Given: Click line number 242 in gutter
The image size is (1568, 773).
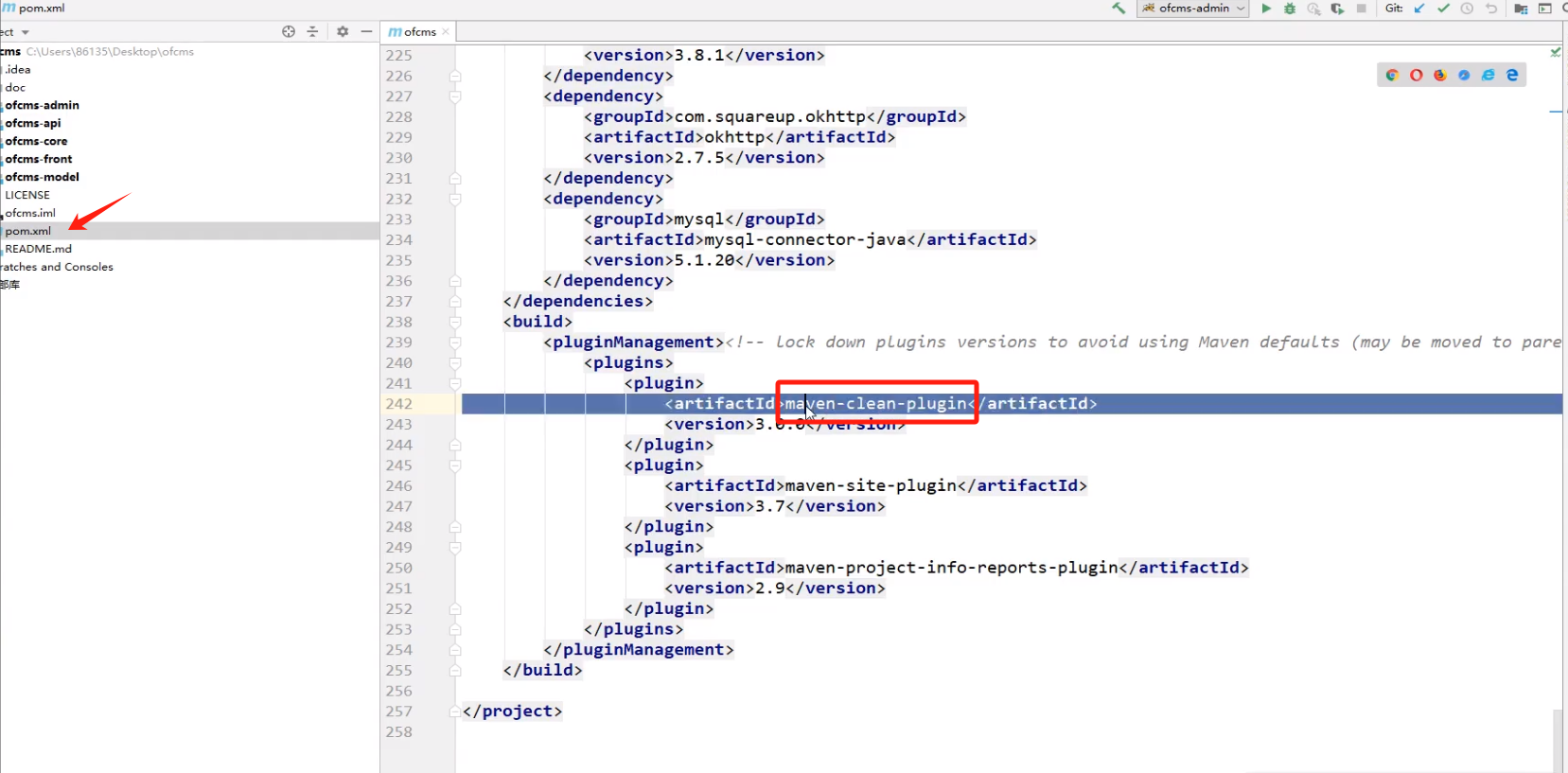Looking at the screenshot, I should point(398,404).
